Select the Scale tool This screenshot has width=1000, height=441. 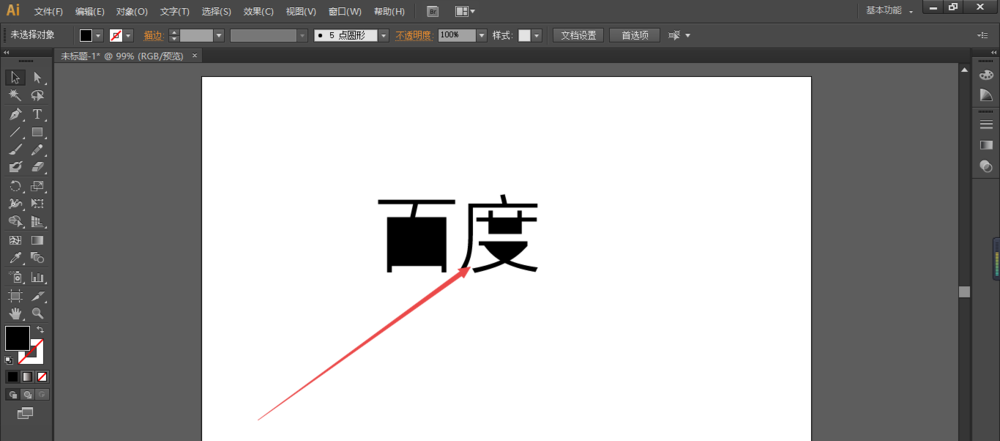click(x=37, y=186)
